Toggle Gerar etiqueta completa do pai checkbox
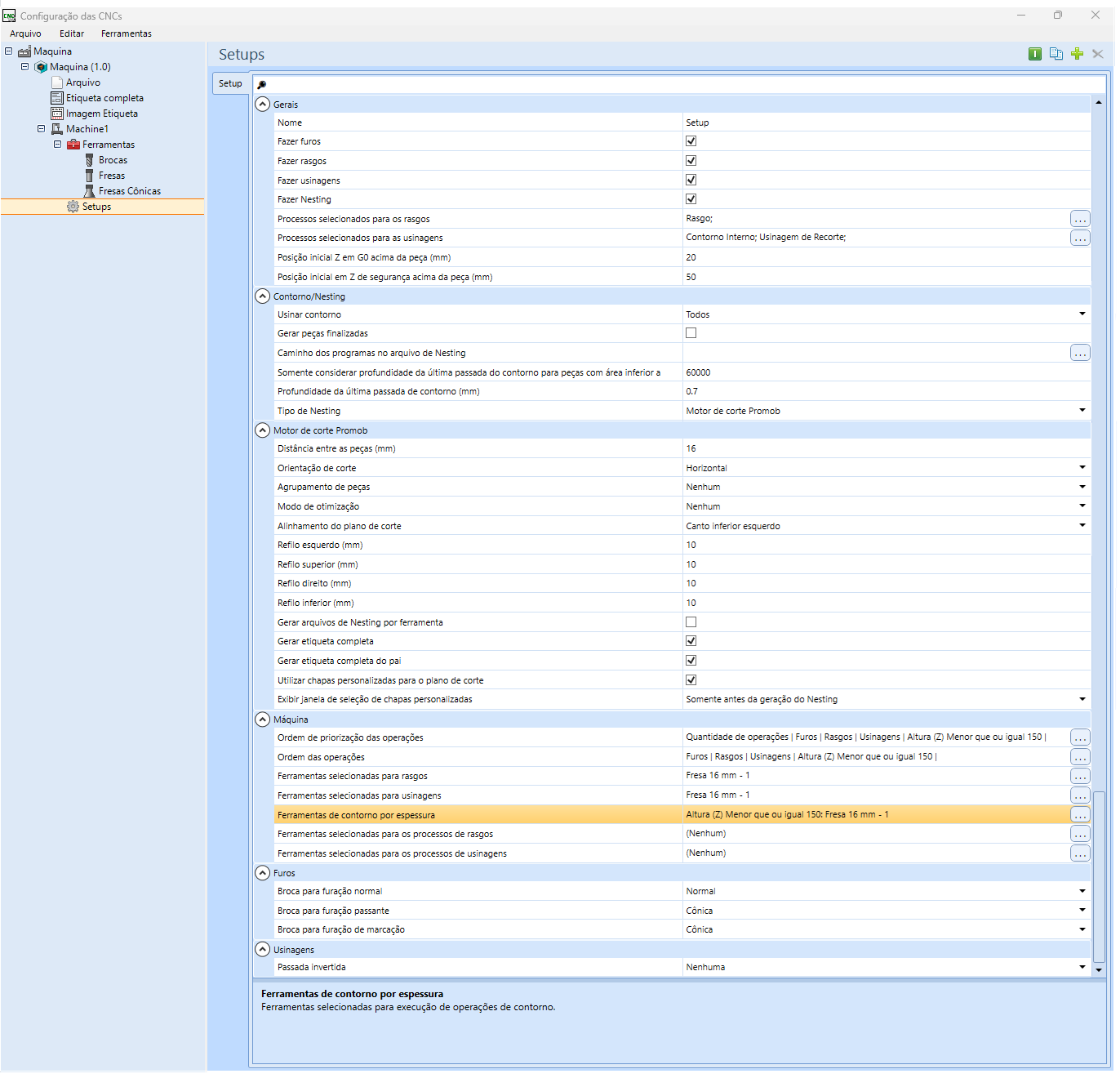 (x=691, y=661)
